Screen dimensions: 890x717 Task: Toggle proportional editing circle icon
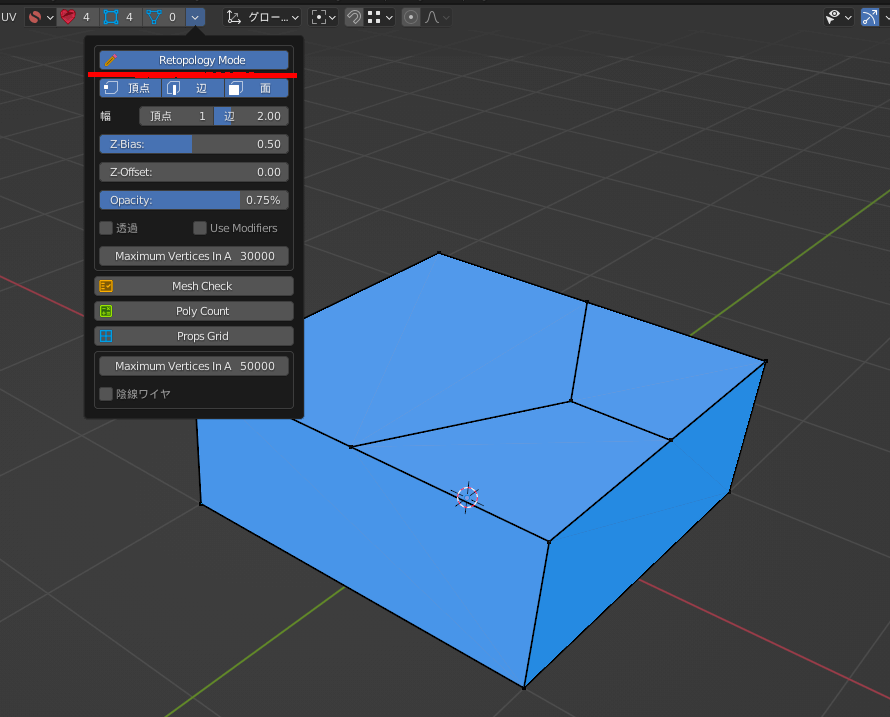(411, 17)
